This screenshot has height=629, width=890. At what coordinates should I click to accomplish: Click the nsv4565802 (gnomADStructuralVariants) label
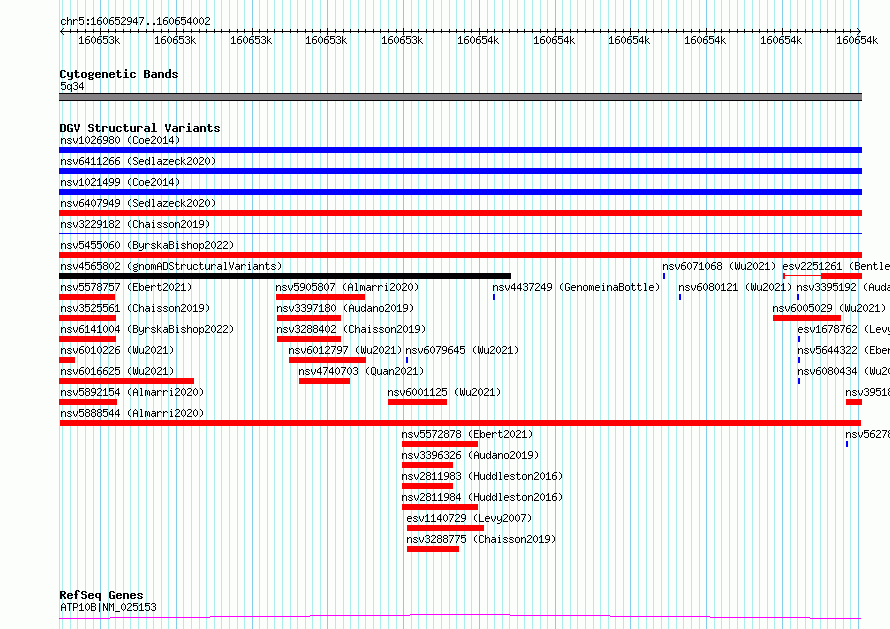point(171,266)
